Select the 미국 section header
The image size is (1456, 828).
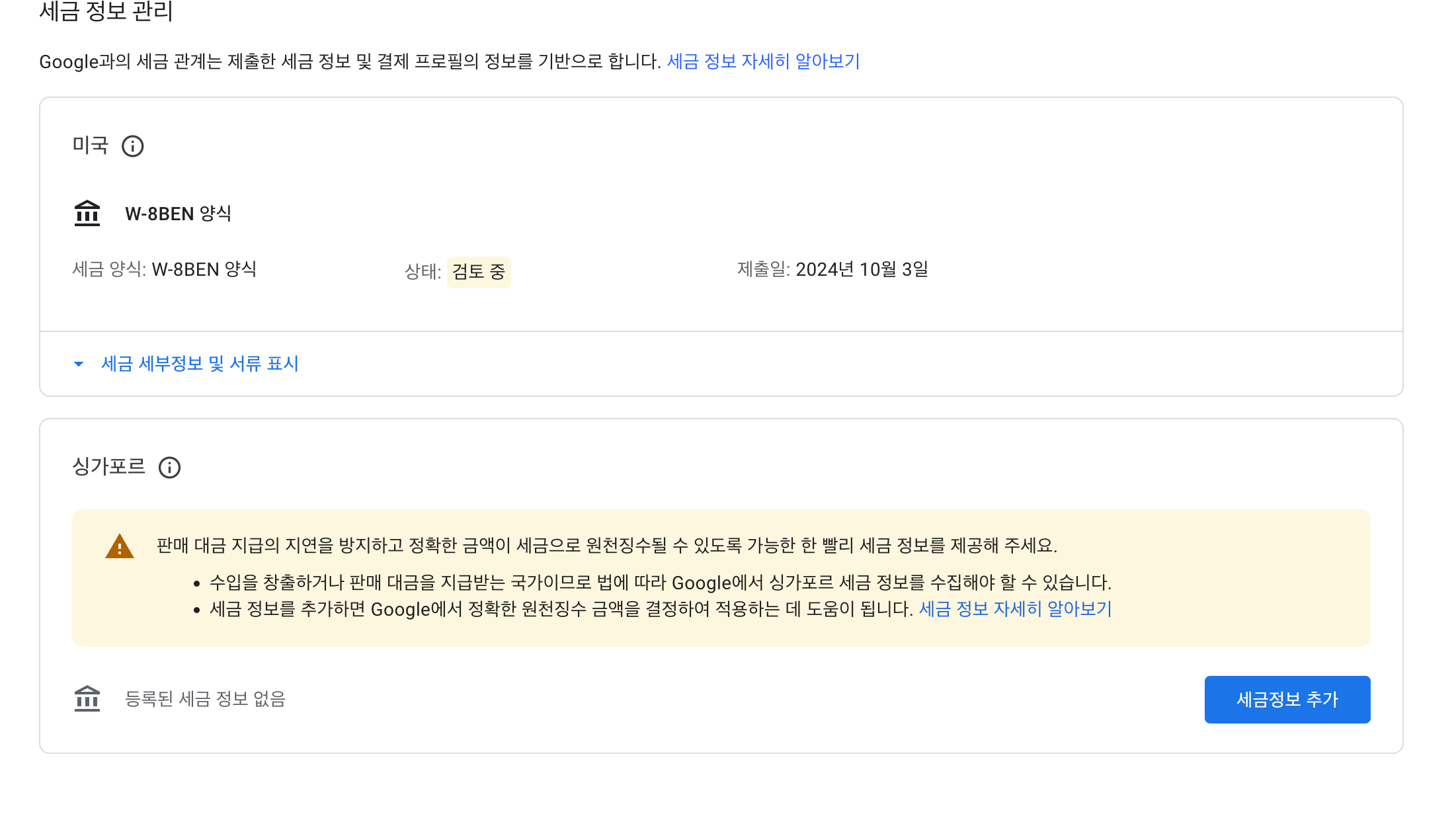pos(91,146)
